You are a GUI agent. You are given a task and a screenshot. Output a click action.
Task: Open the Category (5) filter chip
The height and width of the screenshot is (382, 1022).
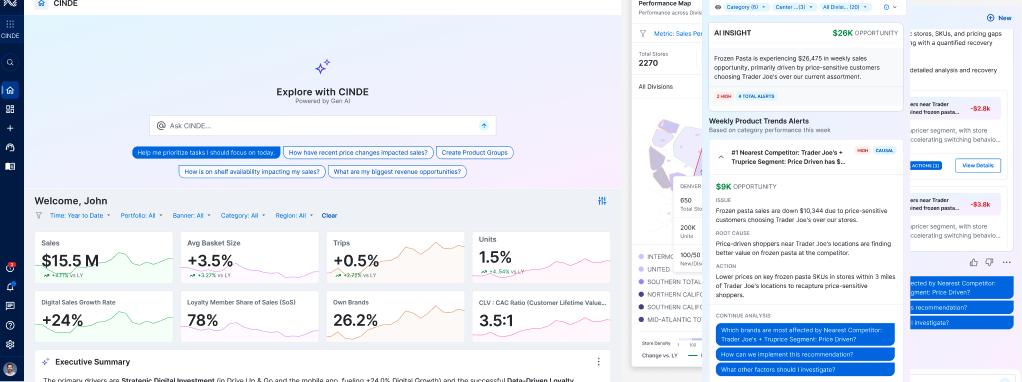(747, 7)
